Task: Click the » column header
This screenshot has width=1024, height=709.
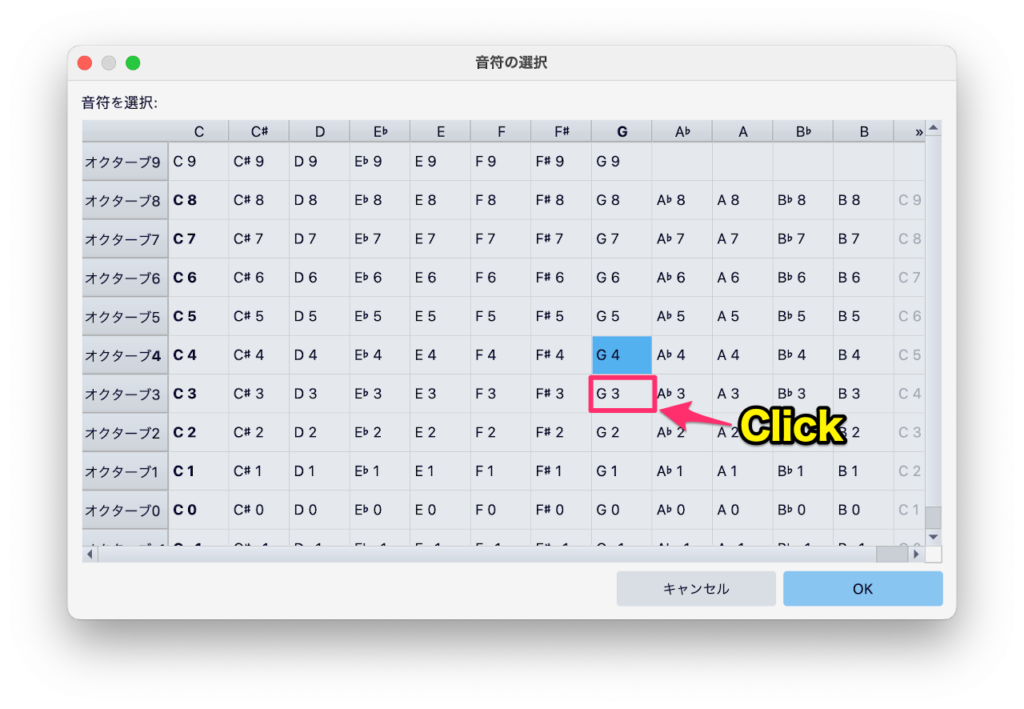Action: pos(917,132)
